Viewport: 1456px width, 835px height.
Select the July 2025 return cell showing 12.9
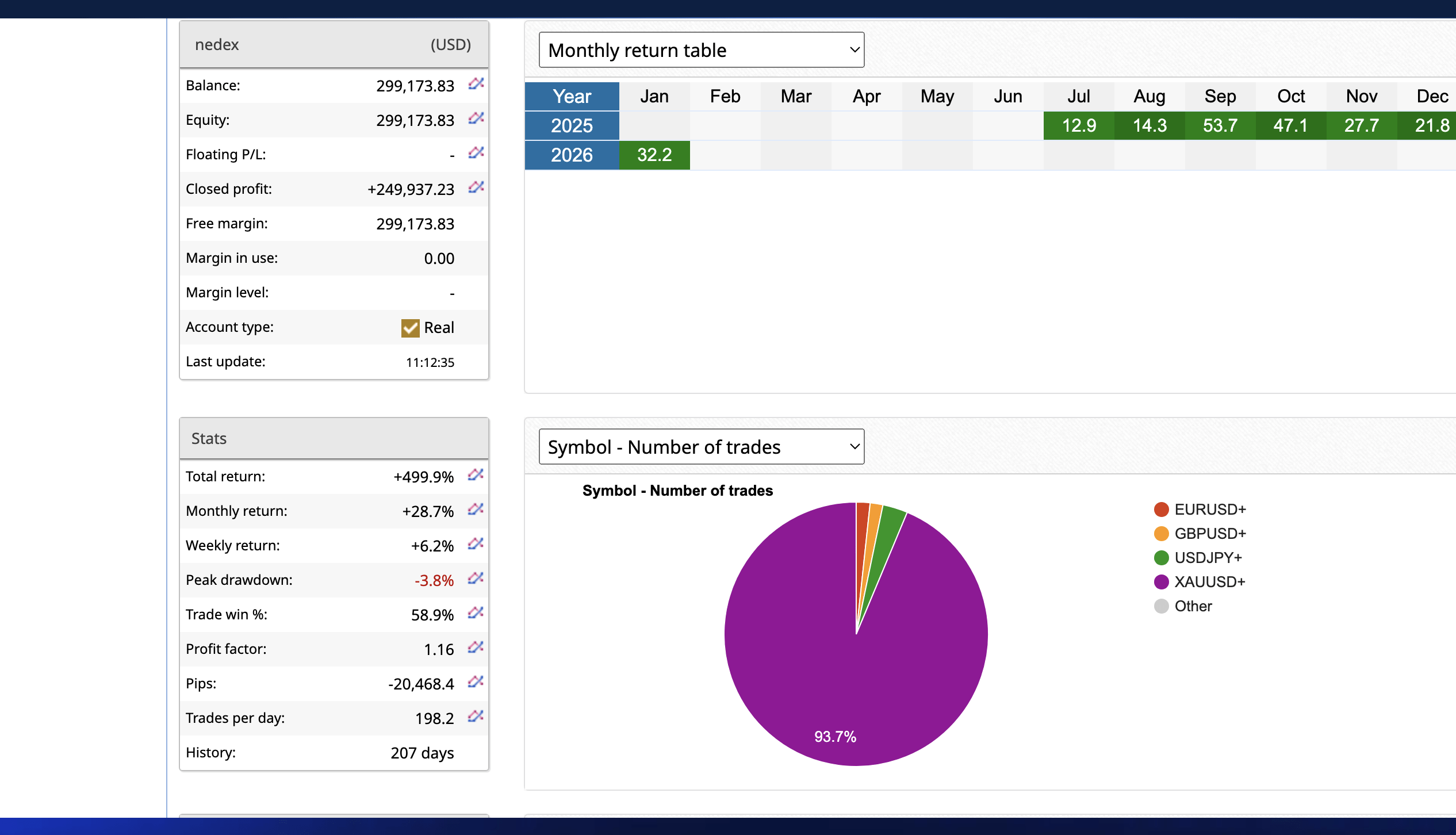point(1078,125)
